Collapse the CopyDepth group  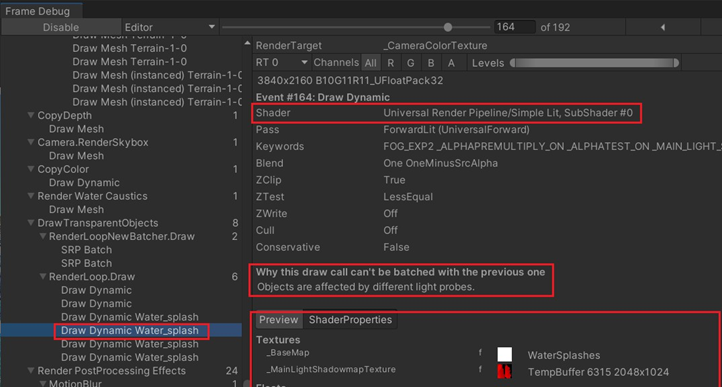click(x=31, y=116)
